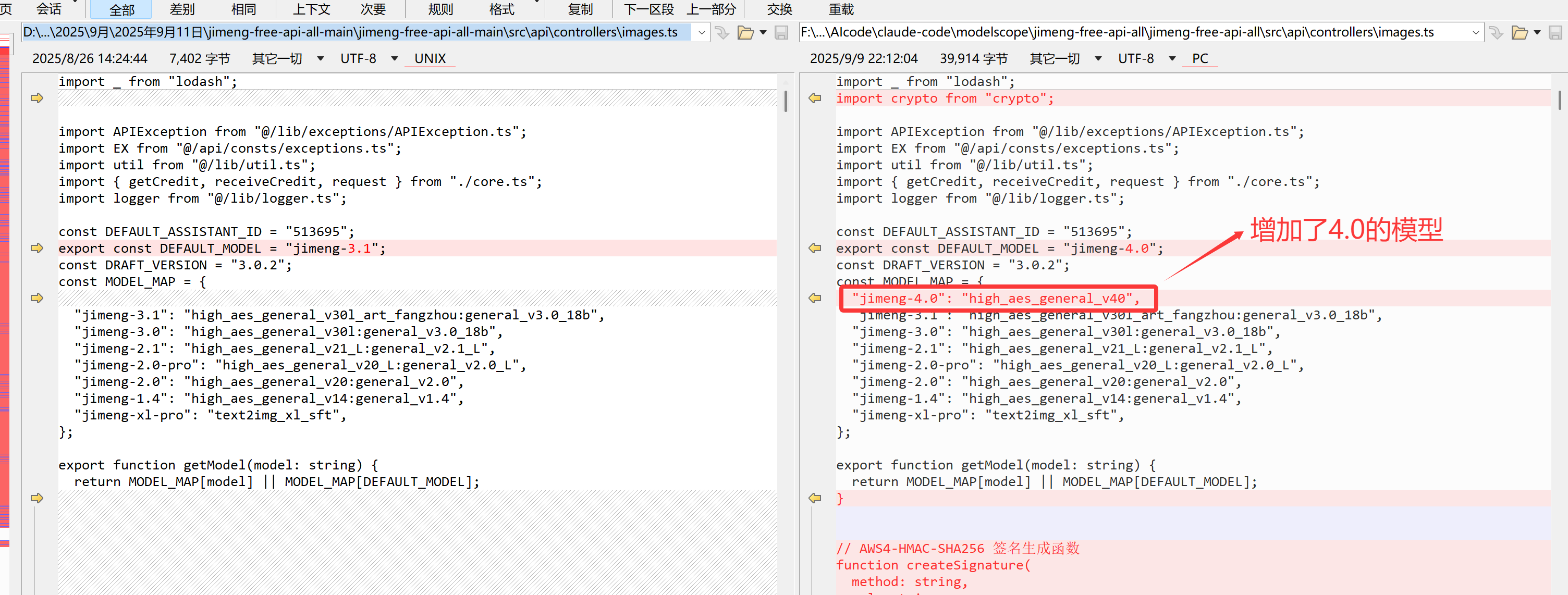Save the right file
This screenshot has height=595, width=1568.
coord(1555,32)
